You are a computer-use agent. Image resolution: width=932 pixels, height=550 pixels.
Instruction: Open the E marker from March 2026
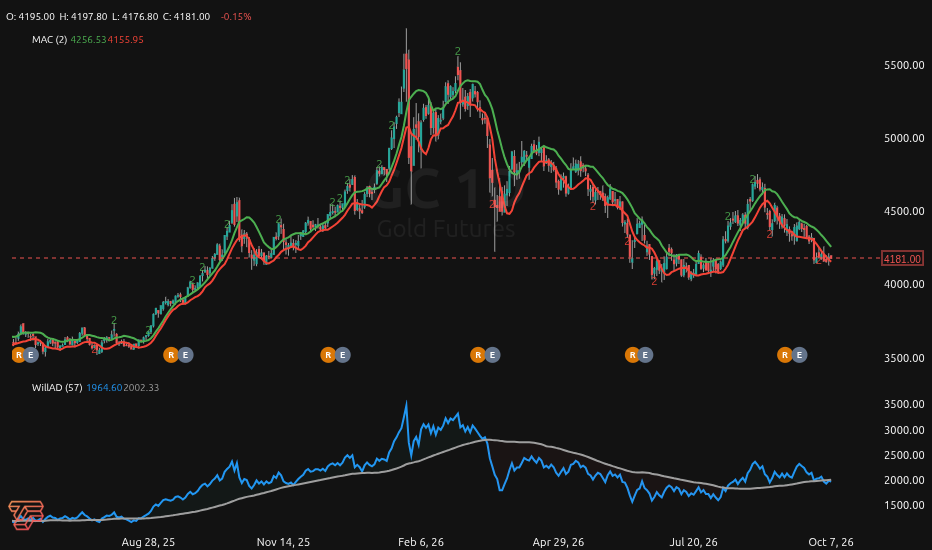492,355
